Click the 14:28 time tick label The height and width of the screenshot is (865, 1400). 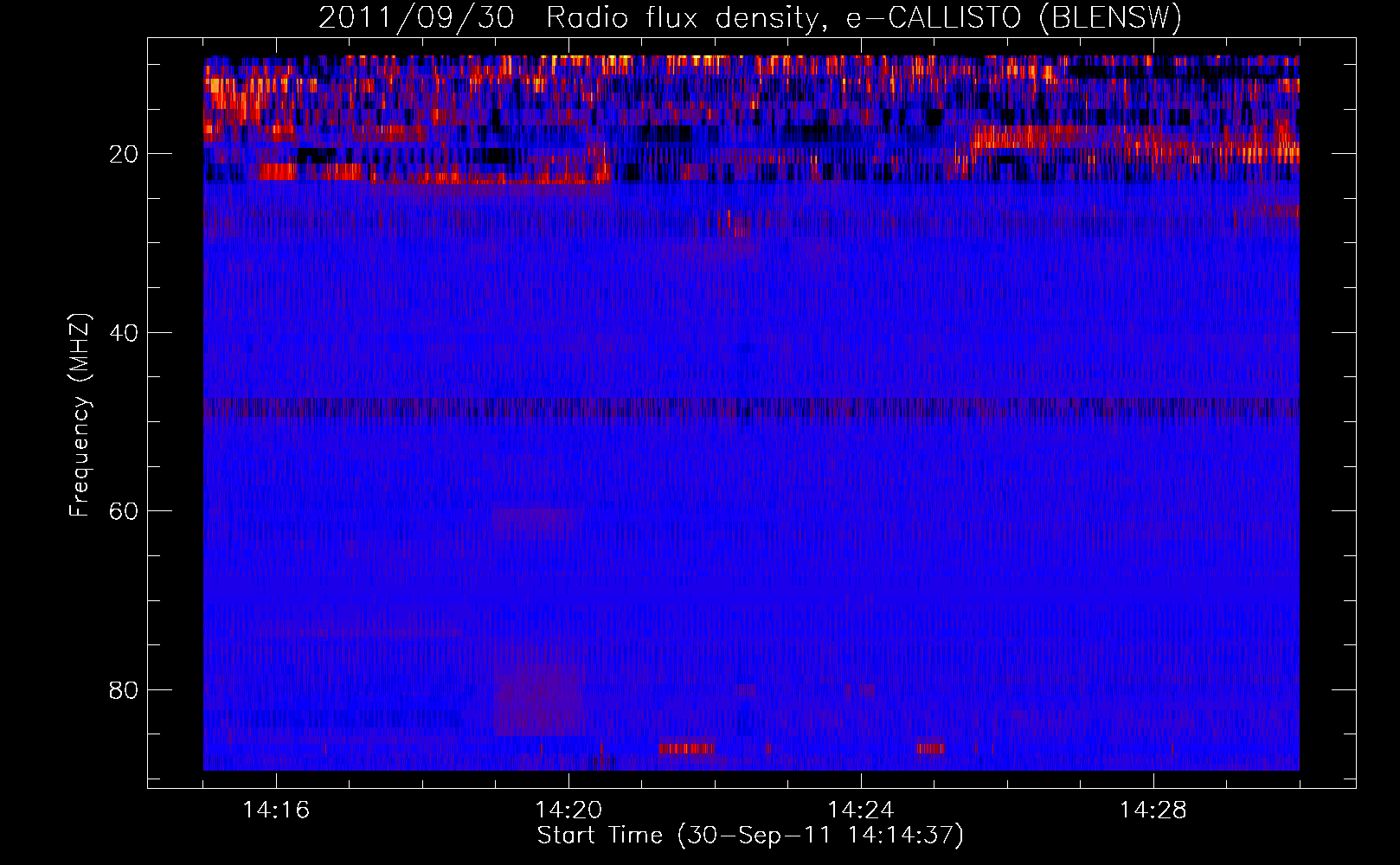pyautogui.click(x=1153, y=810)
